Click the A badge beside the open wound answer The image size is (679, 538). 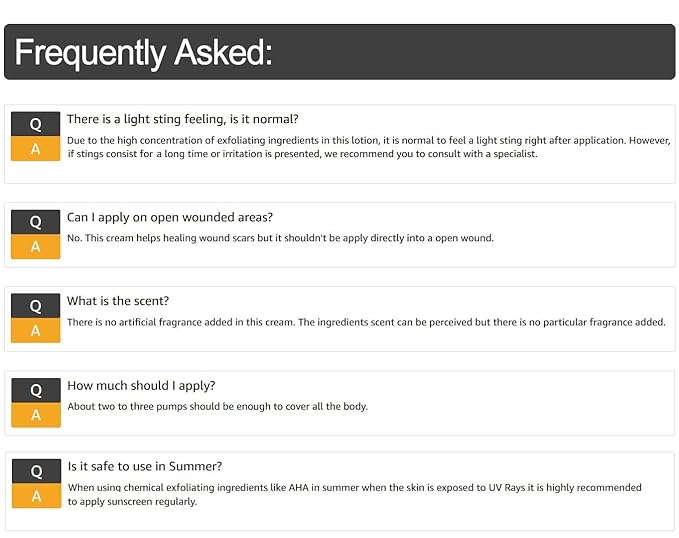tap(36, 247)
